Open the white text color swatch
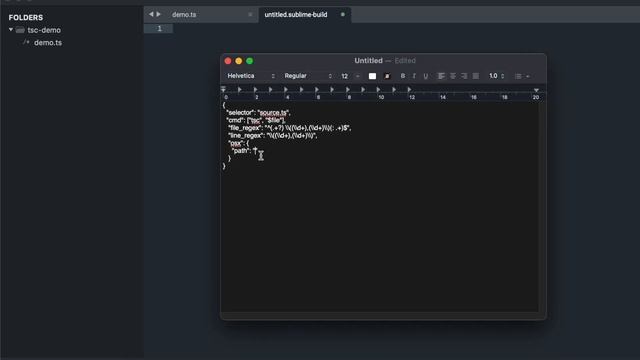 pyautogui.click(x=372, y=76)
